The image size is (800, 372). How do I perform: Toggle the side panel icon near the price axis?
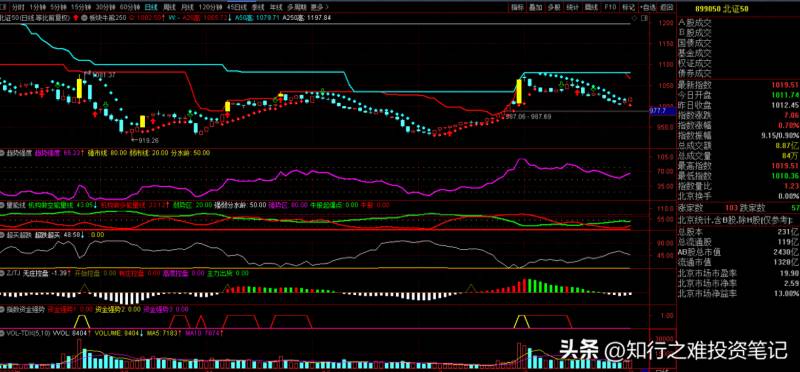pos(643,17)
